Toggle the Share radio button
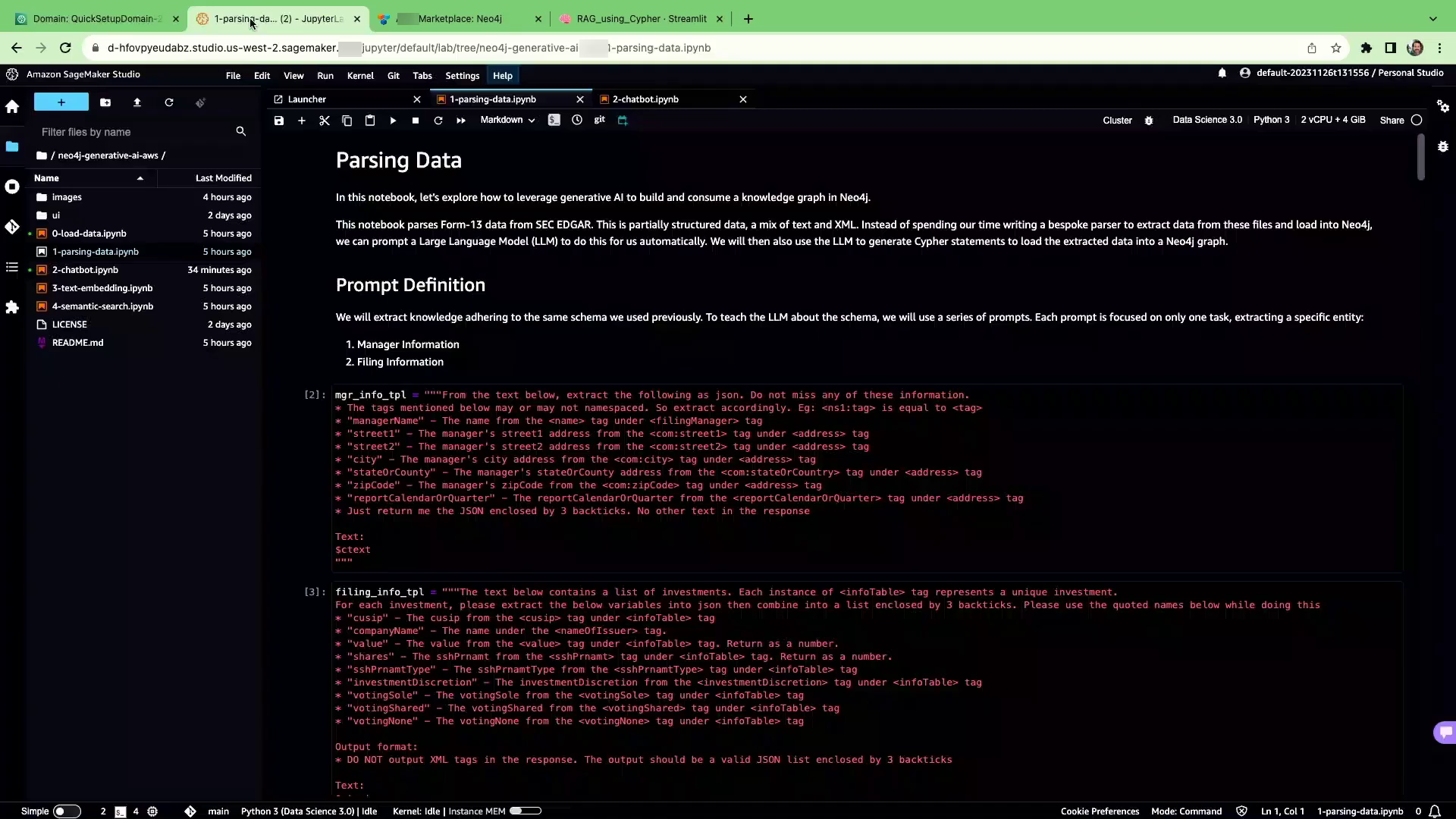 1416,121
